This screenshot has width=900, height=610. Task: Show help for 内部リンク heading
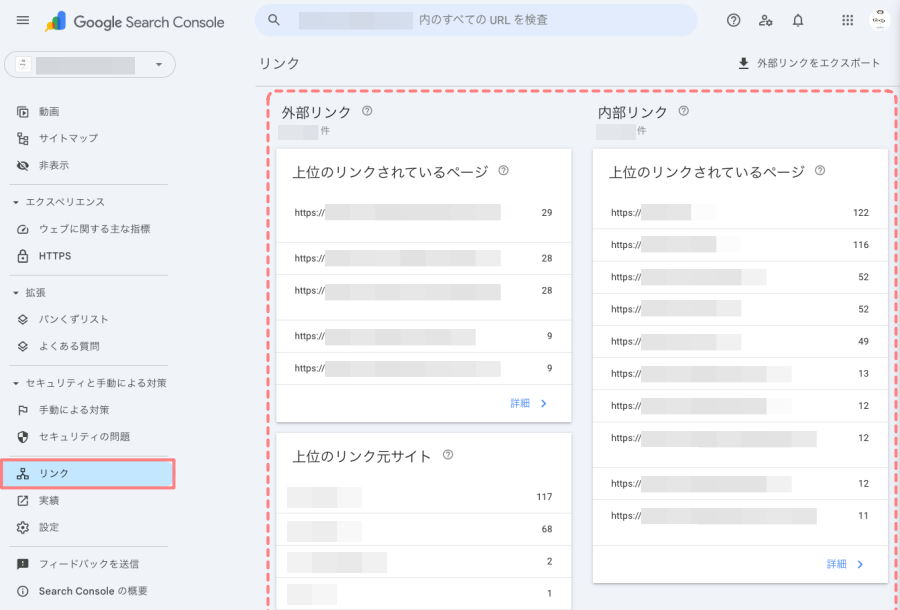click(x=684, y=111)
